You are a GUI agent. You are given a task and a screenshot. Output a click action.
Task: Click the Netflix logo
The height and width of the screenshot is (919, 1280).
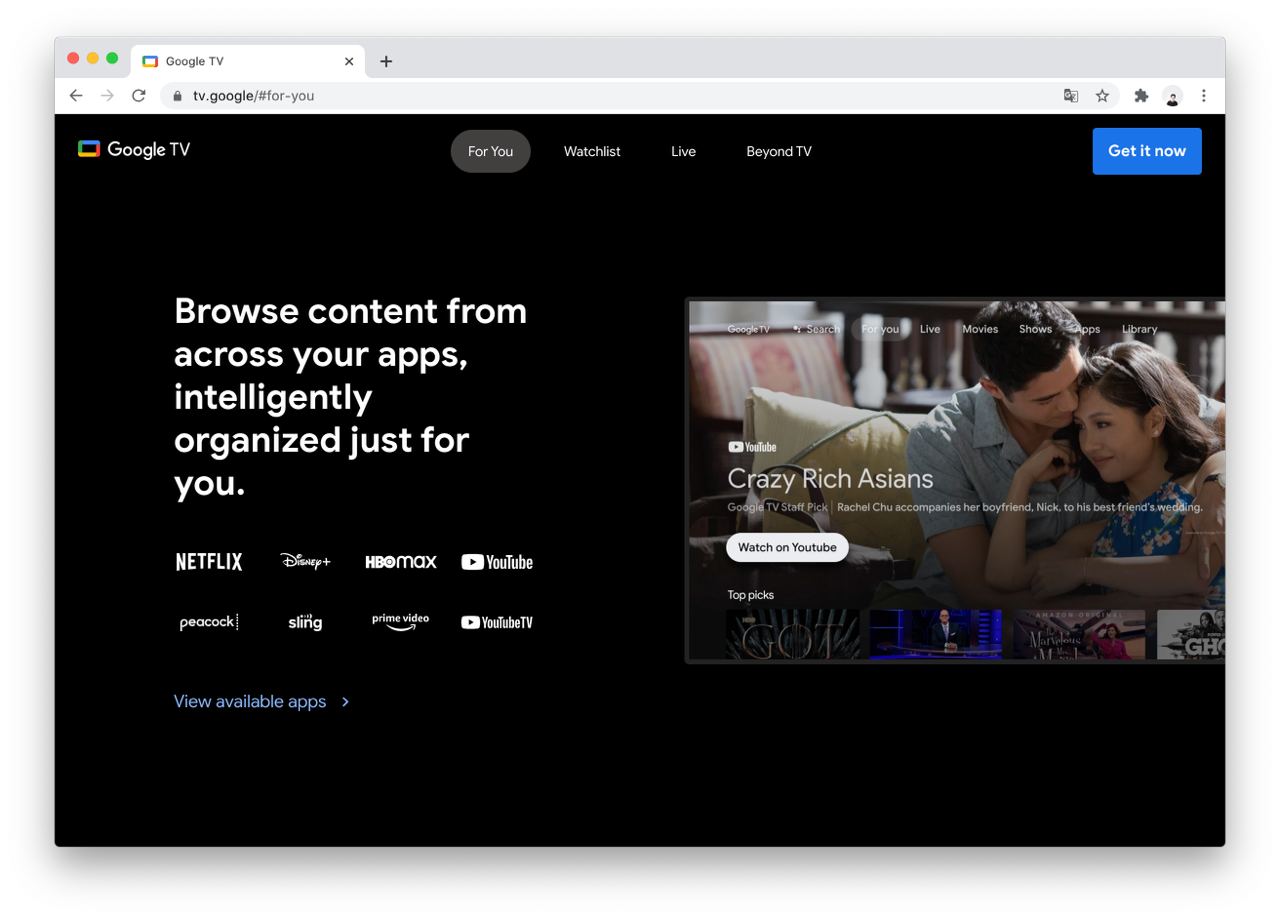(209, 562)
